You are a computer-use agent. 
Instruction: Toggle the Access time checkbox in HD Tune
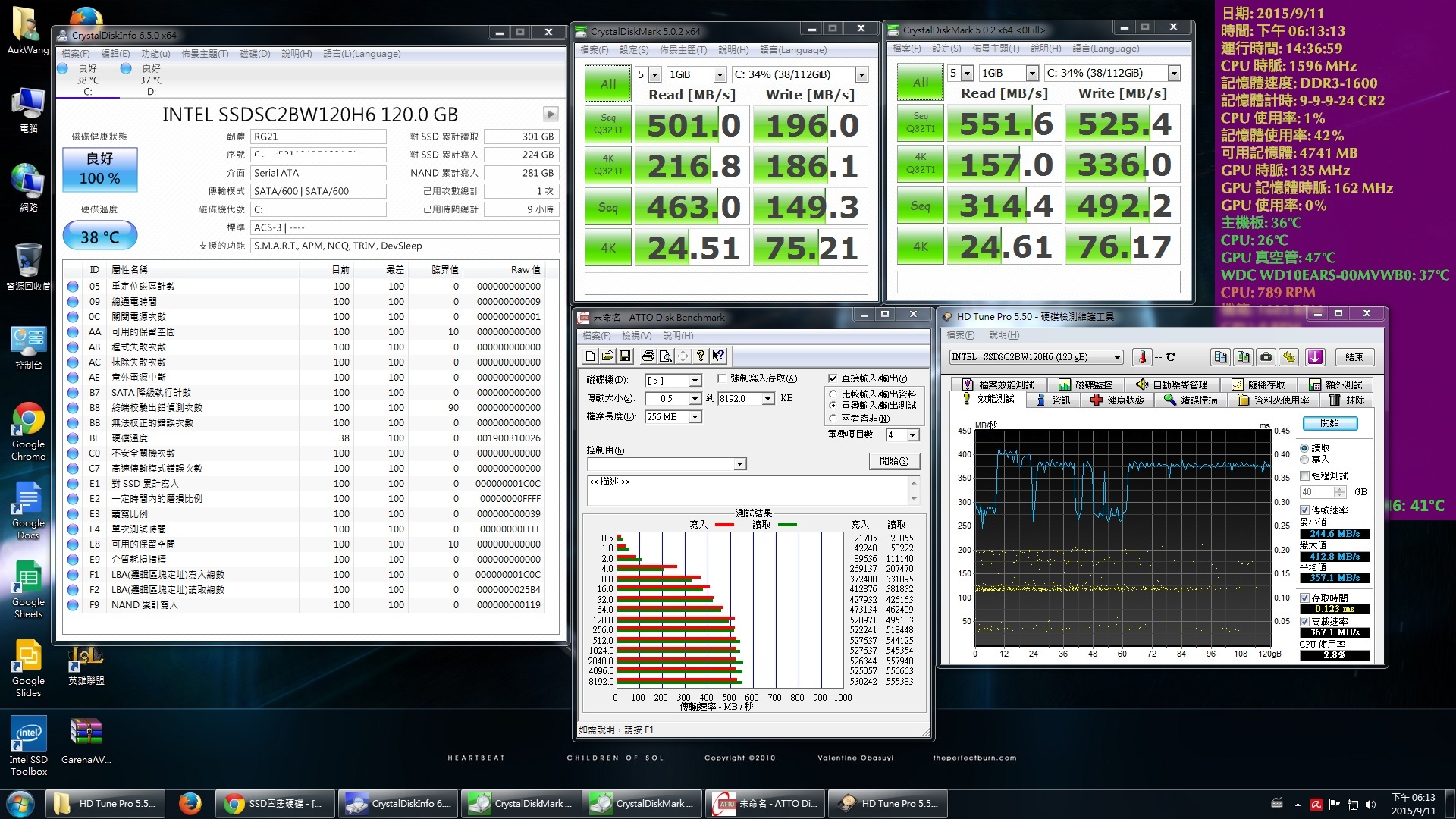[x=1305, y=598]
